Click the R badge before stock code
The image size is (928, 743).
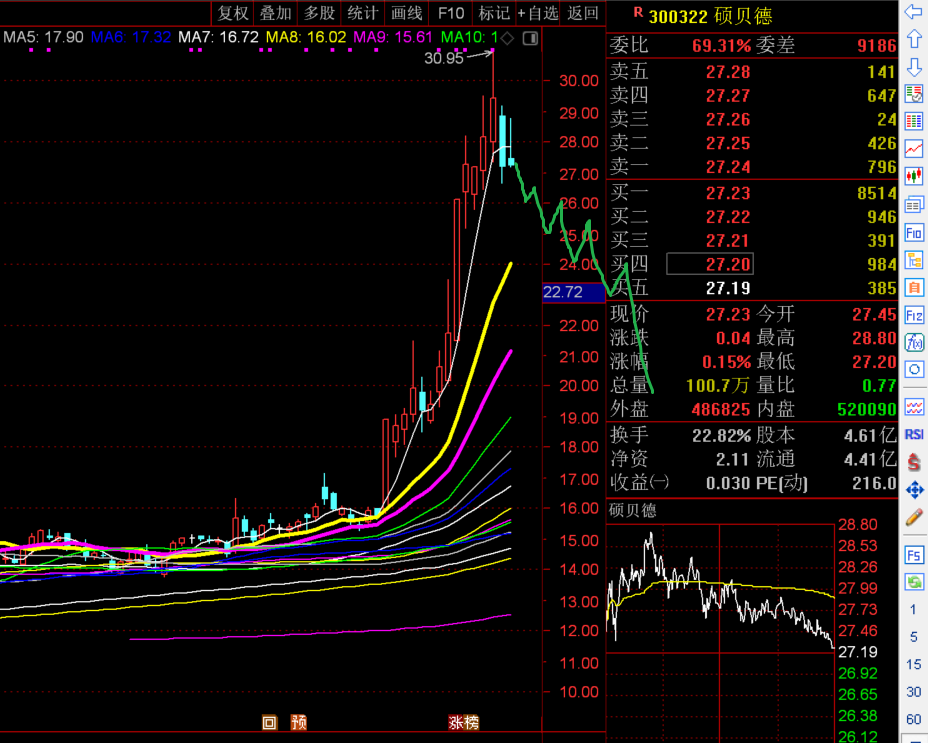[638, 12]
